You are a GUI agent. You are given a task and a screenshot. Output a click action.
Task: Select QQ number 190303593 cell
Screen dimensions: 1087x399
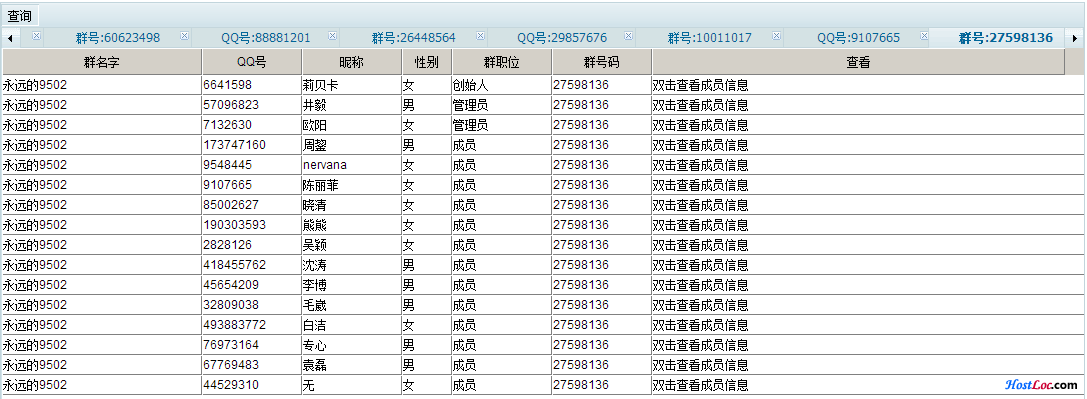coord(252,225)
